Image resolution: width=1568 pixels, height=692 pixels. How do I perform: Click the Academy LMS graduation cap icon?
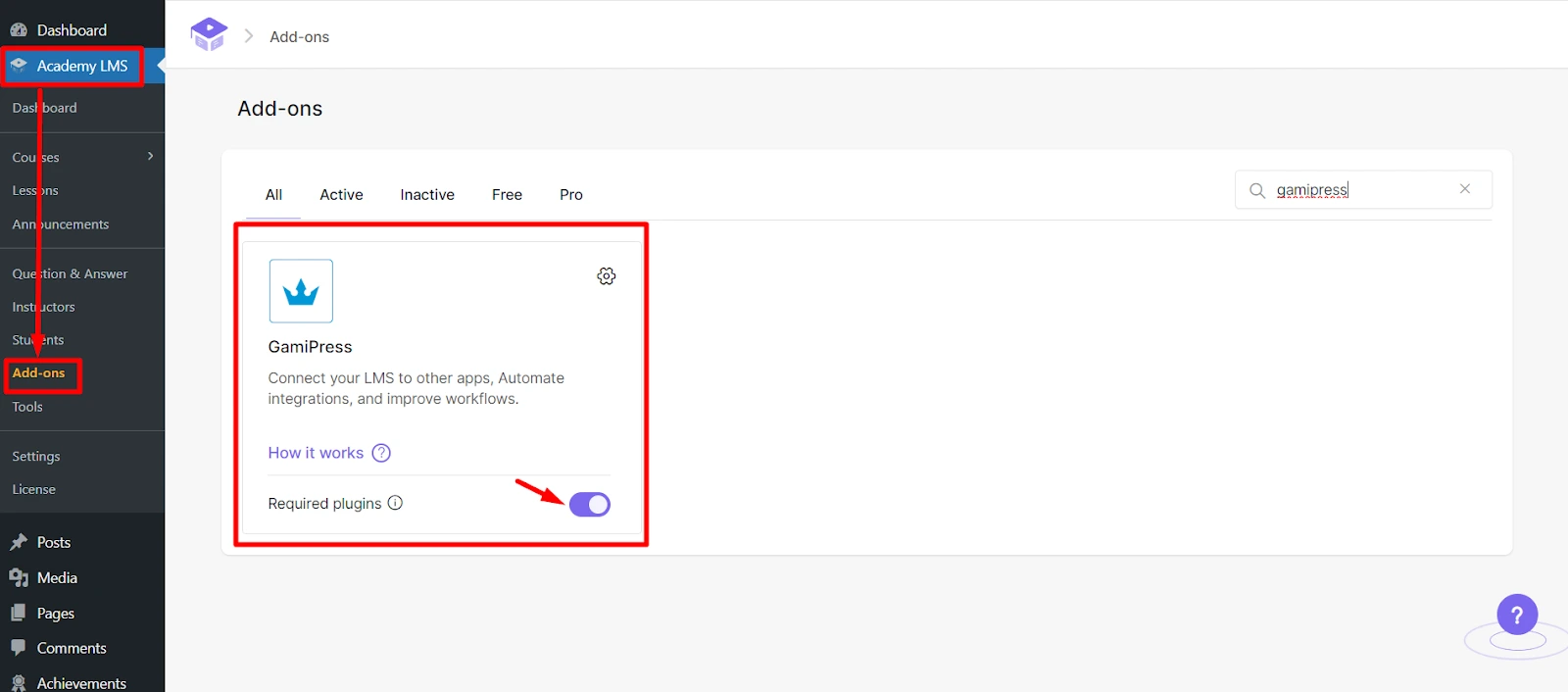tap(19, 66)
